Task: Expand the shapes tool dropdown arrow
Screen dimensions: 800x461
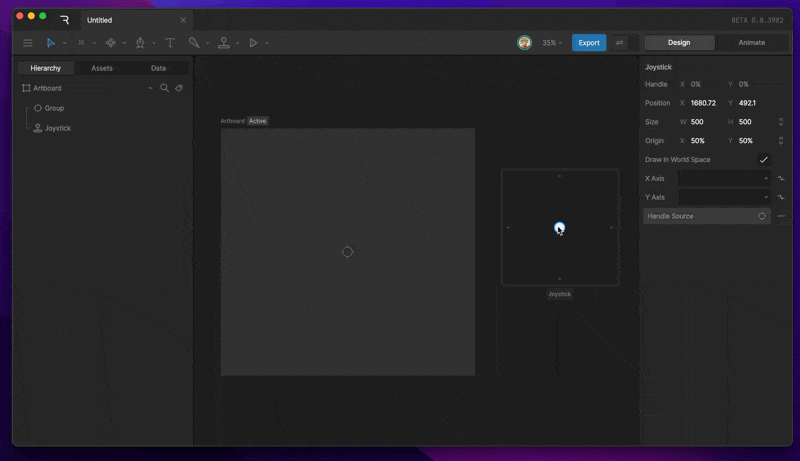Action: (124, 43)
